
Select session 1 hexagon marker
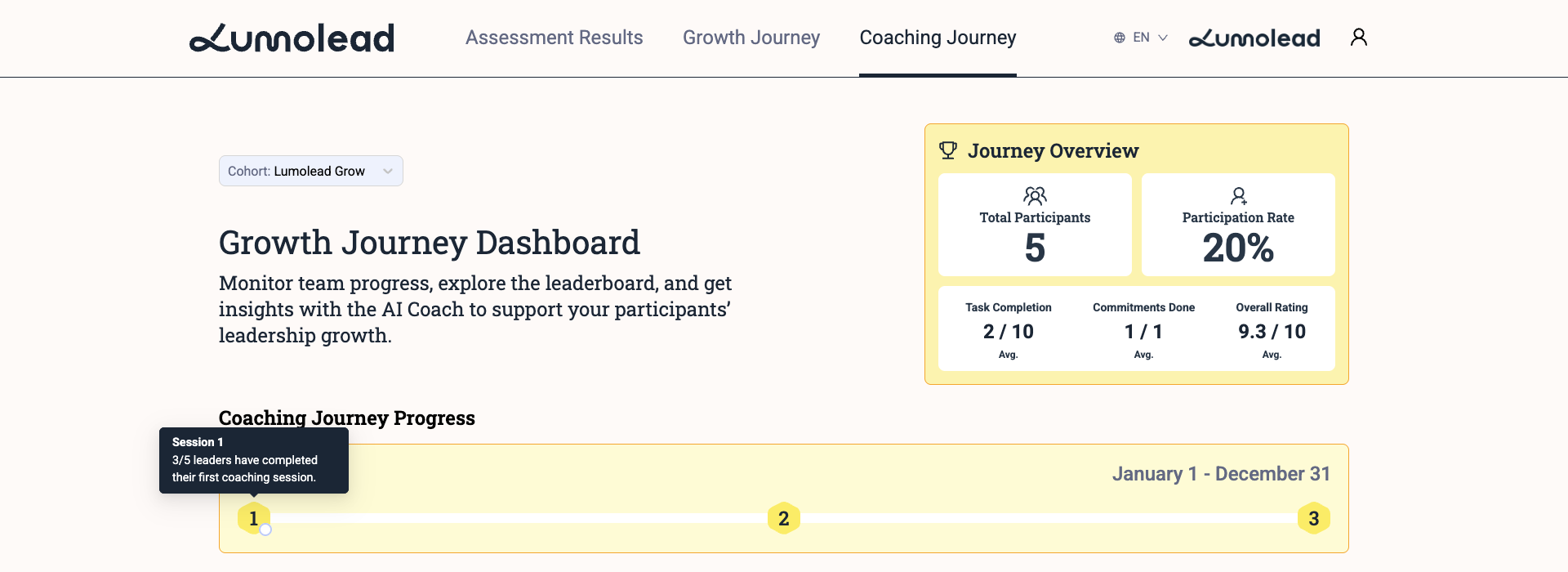pos(253,518)
